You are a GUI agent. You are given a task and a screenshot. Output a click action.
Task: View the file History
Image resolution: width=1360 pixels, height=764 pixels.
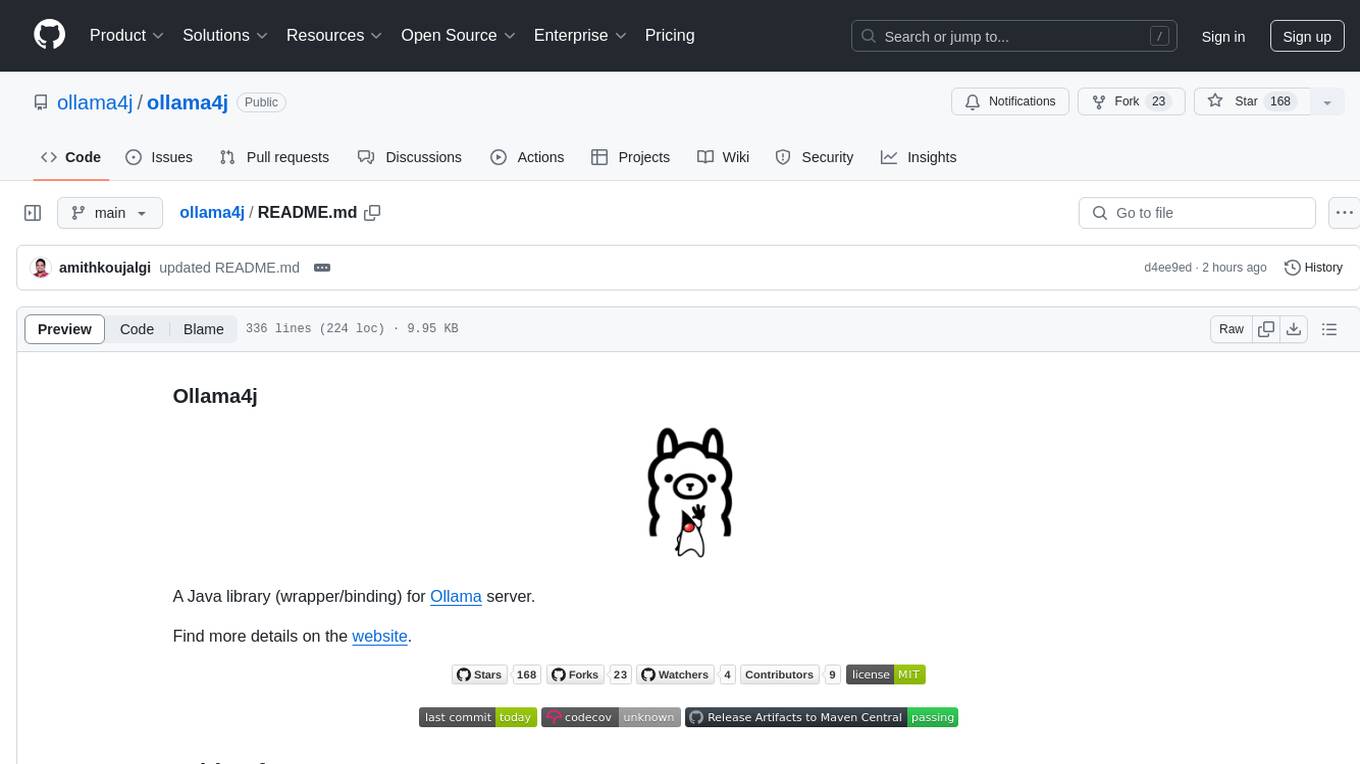(x=1313, y=268)
